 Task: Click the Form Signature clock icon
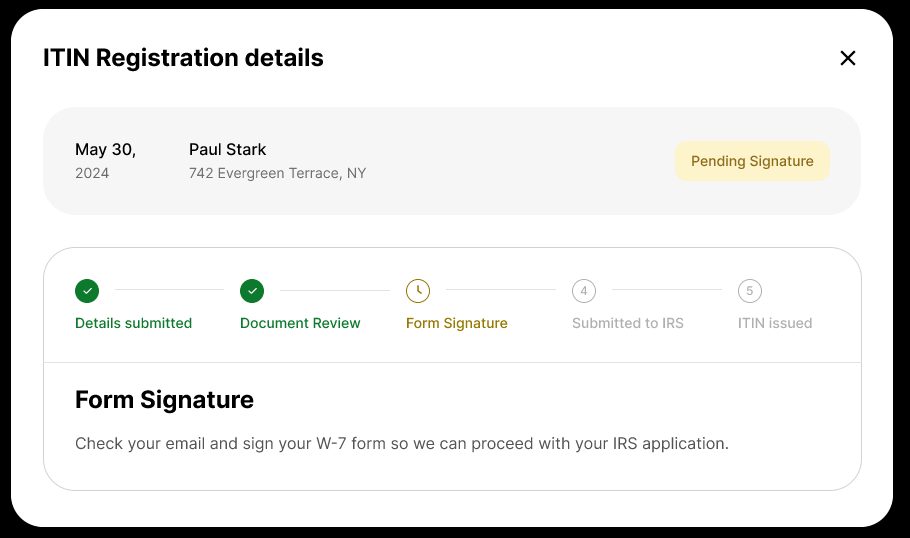point(418,291)
